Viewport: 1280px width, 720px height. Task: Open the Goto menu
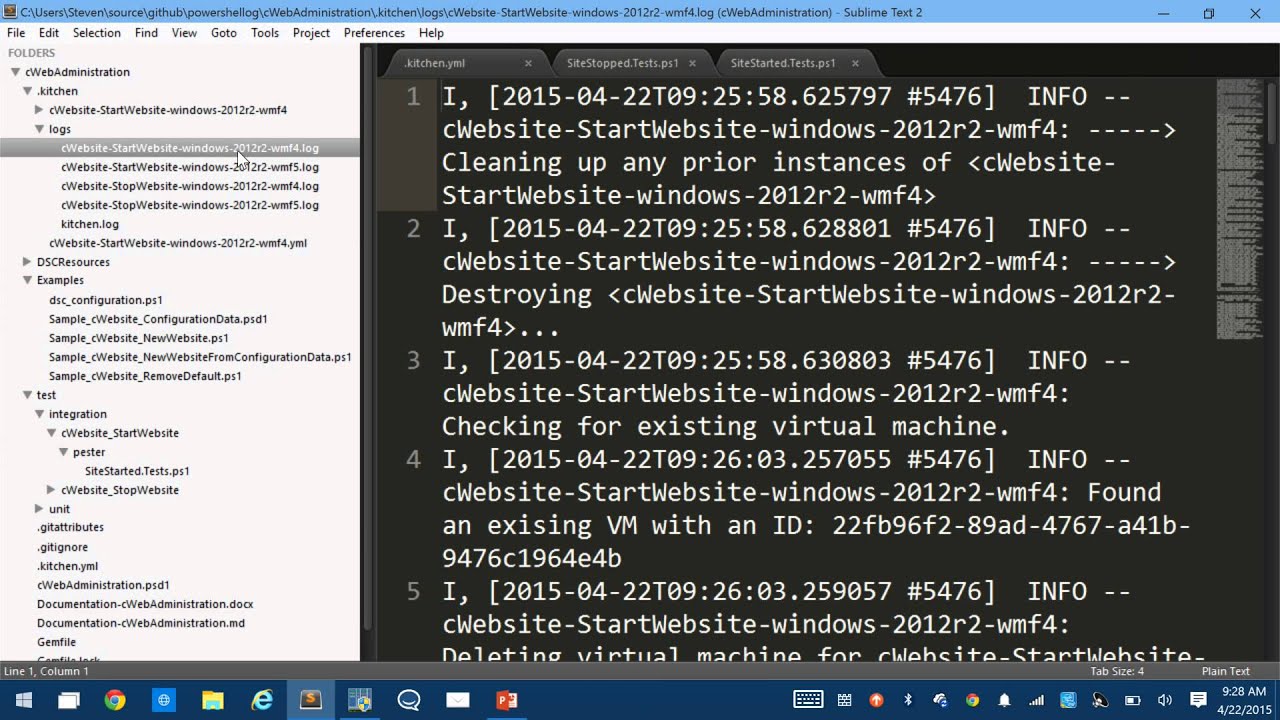224,33
